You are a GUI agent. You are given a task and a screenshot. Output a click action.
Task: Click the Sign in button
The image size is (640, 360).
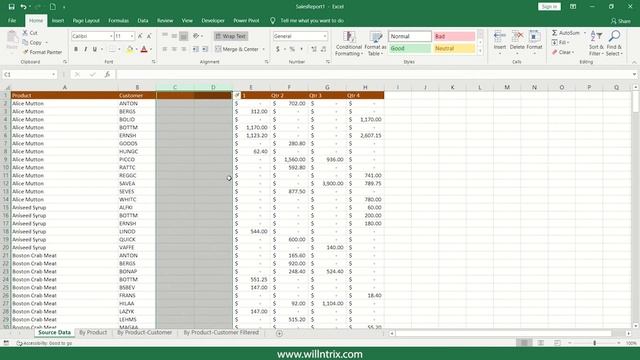point(549,7)
